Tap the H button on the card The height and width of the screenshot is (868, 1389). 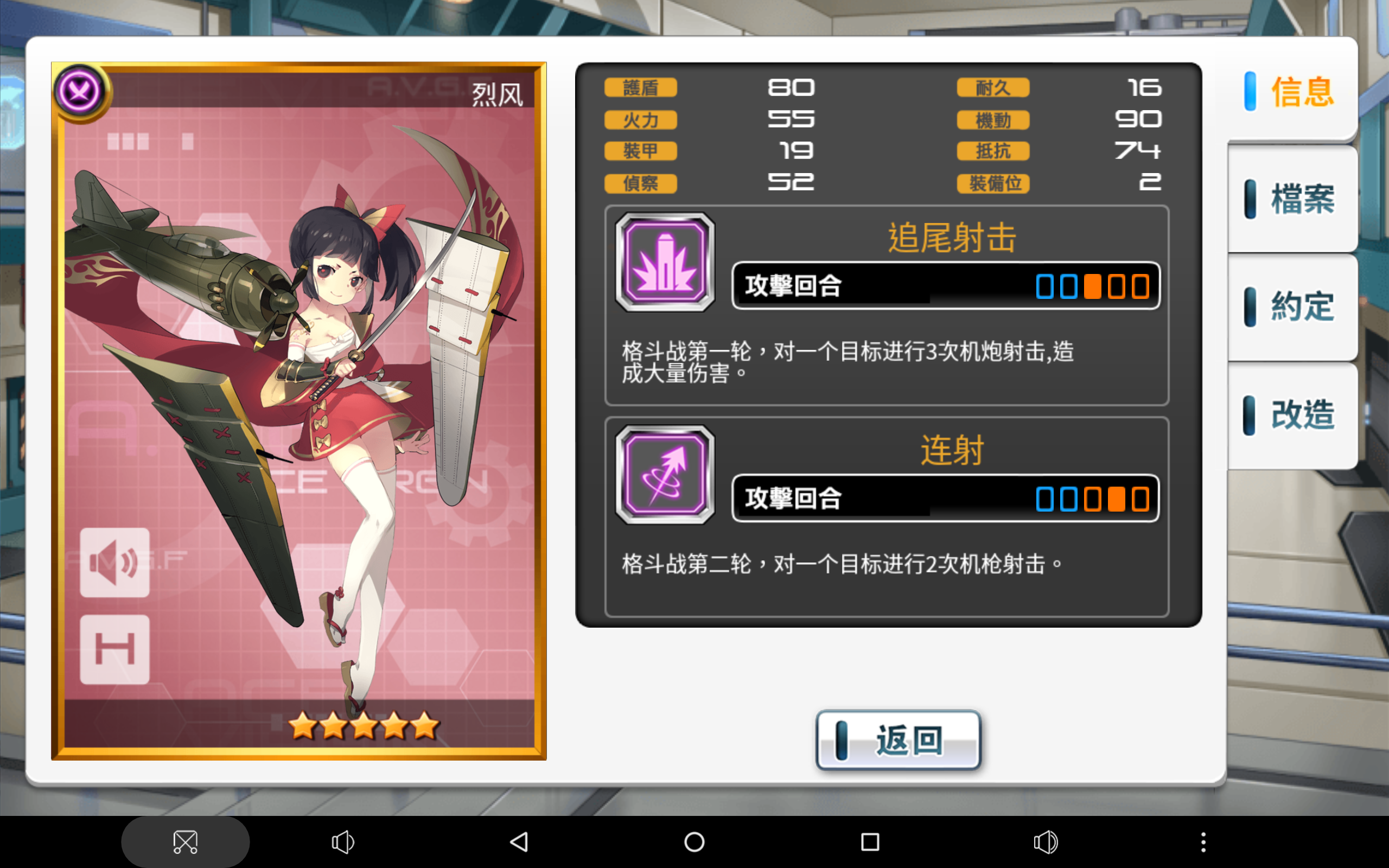pyautogui.click(x=115, y=649)
